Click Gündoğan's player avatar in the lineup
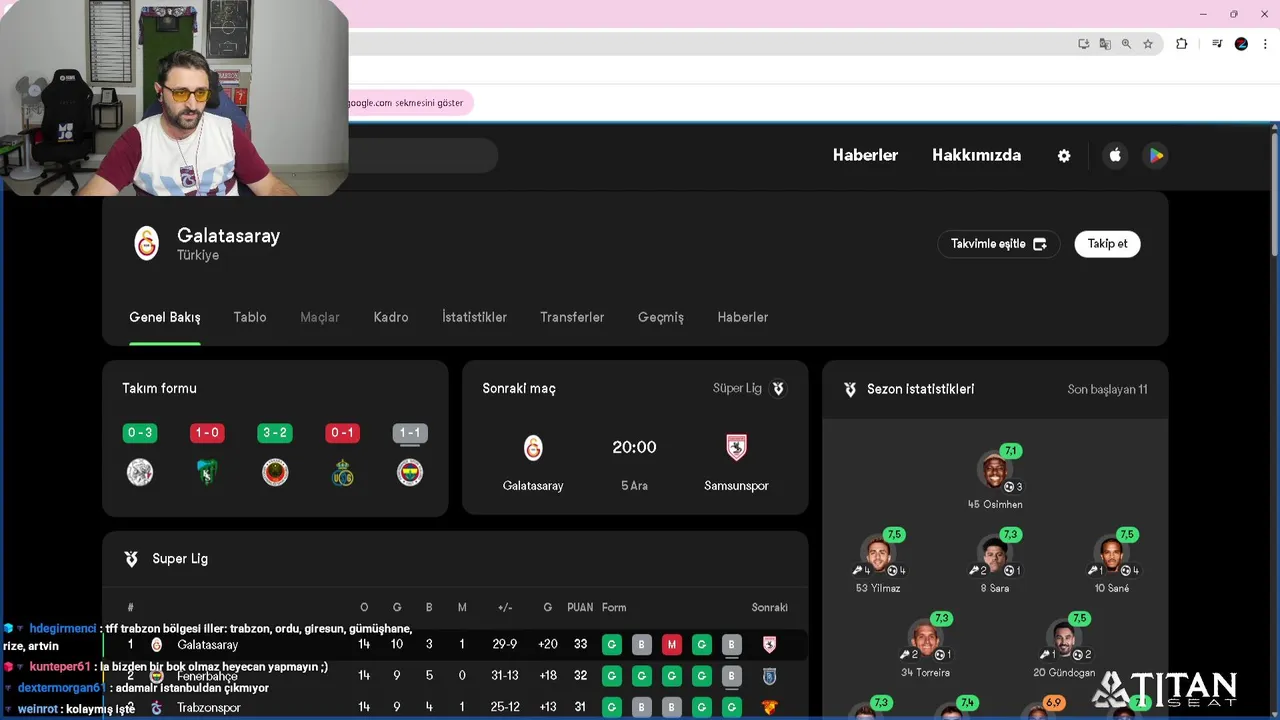1280x720 pixels. click(1063, 638)
